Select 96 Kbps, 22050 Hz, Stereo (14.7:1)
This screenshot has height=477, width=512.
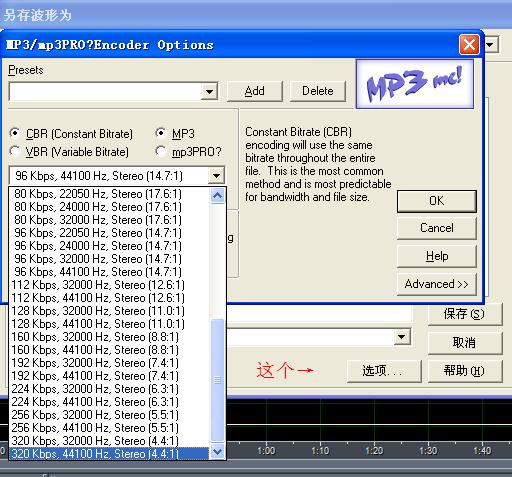(109, 233)
